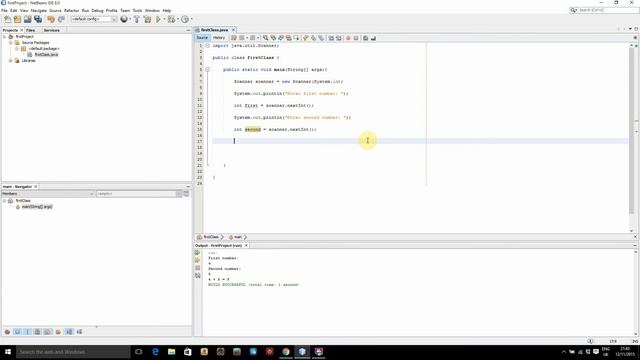
Task: Click the Re-run green icon in Output panel
Action: click(x=198, y=253)
